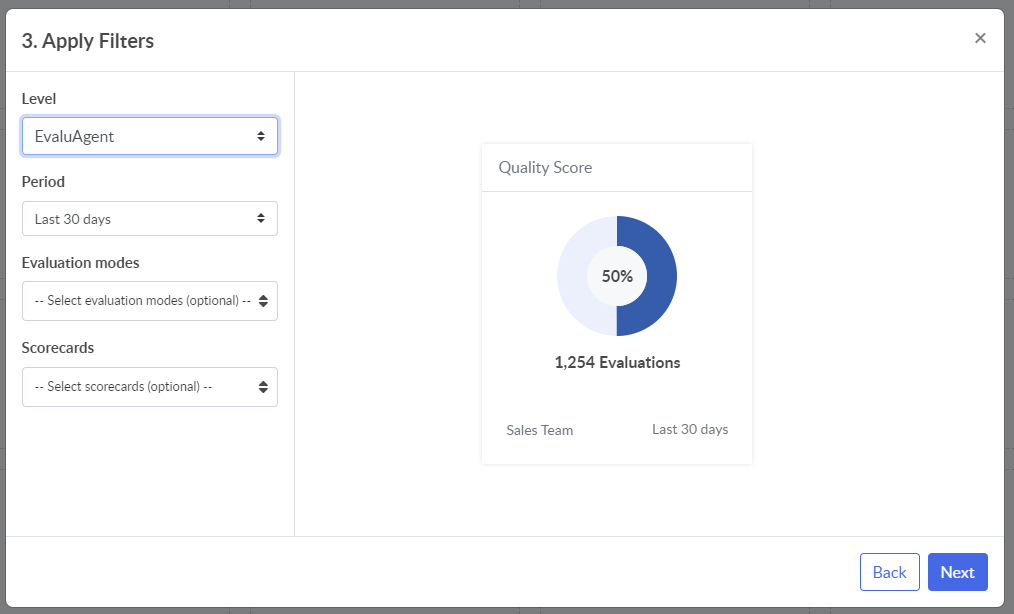Click the 3. Apply Filters heading
Screen dimensions: 1014x614
[88, 41]
